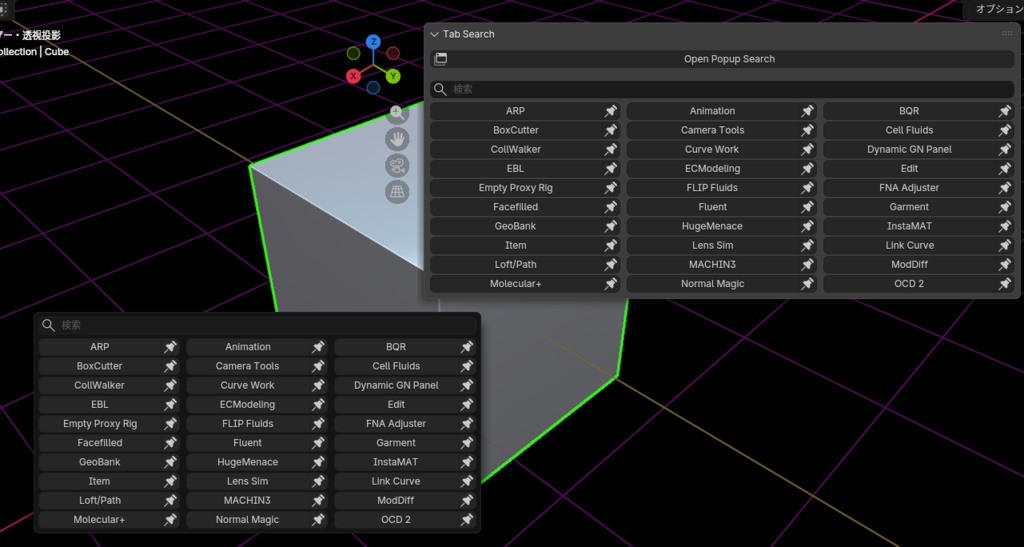Select Molecular+ in the popup list
This screenshot has width=1024, height=547.
tap(99, 520)
